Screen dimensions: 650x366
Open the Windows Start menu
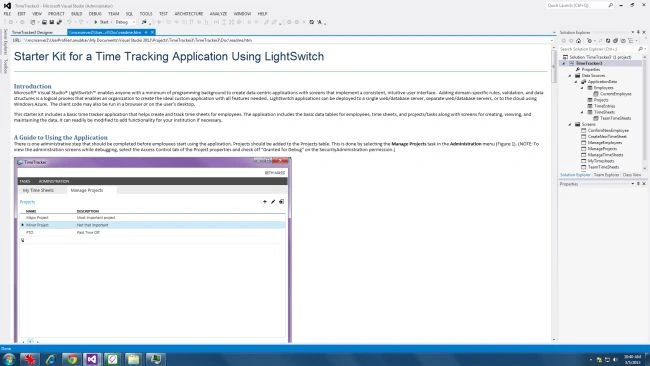[9, 359]
